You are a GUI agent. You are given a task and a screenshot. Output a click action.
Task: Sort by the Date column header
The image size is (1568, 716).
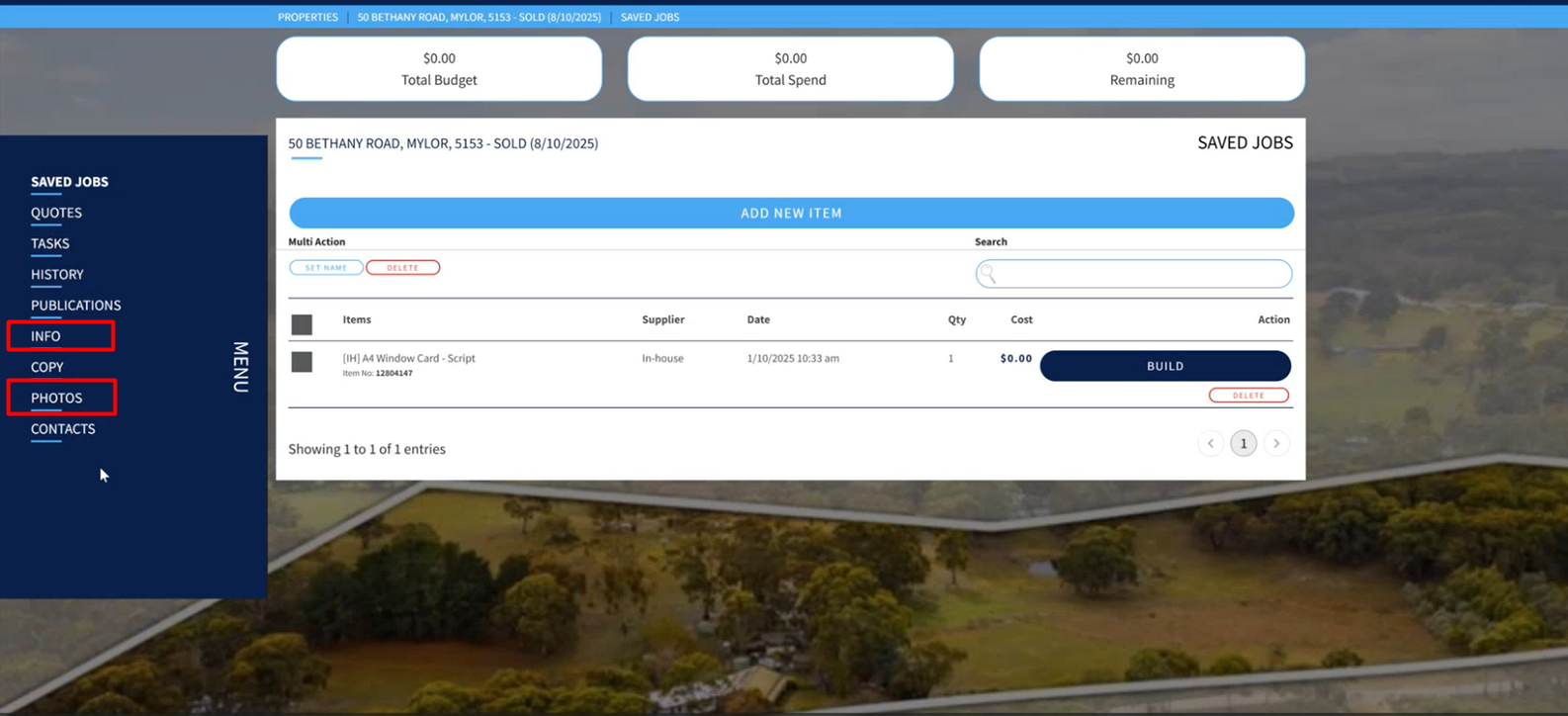coord(758,319)
